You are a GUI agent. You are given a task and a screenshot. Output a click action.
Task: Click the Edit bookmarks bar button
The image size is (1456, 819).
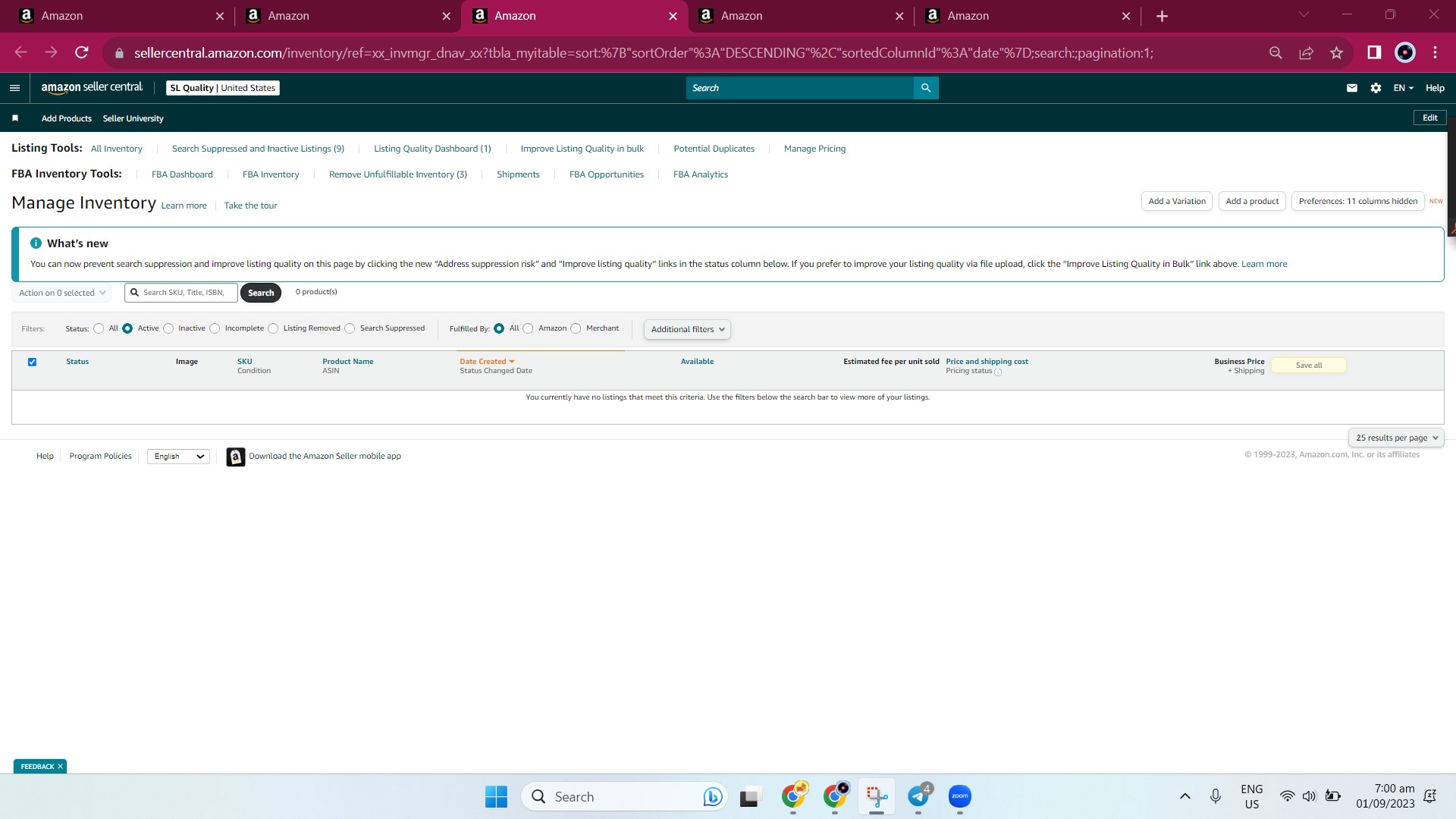(x=1429, y=118)
